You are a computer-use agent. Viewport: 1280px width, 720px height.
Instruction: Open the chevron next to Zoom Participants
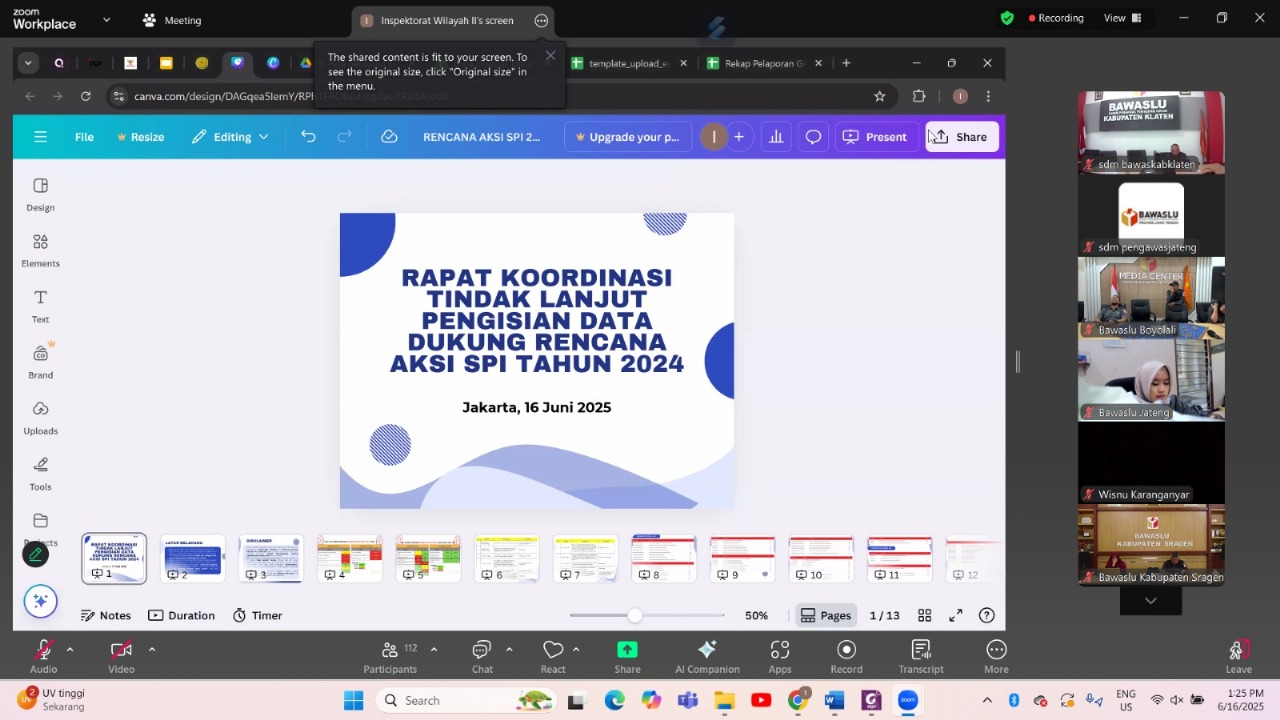pyautogui.click(x=433, y=649)
